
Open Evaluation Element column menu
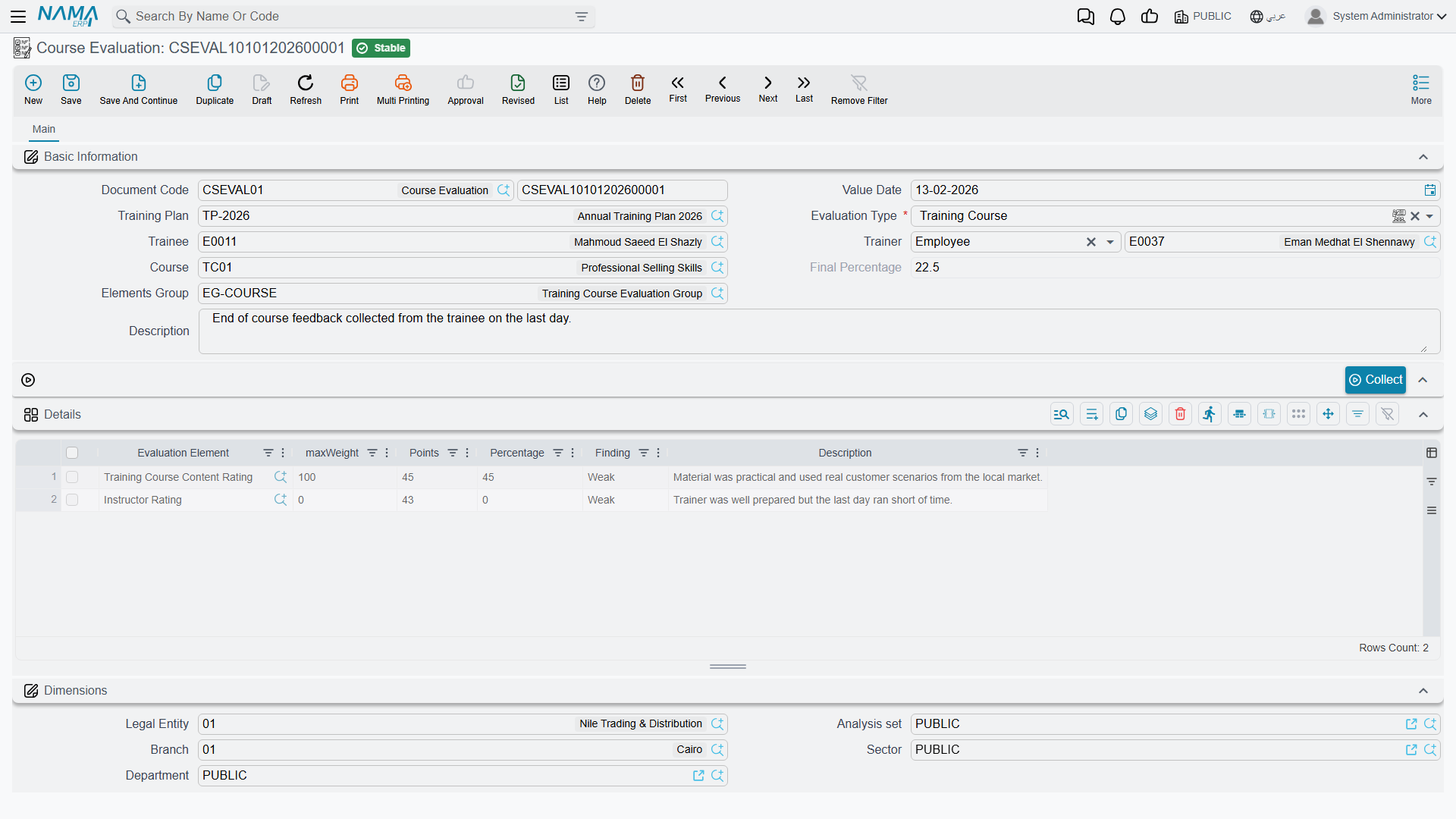pyautogui.click(x=283, y=453)
